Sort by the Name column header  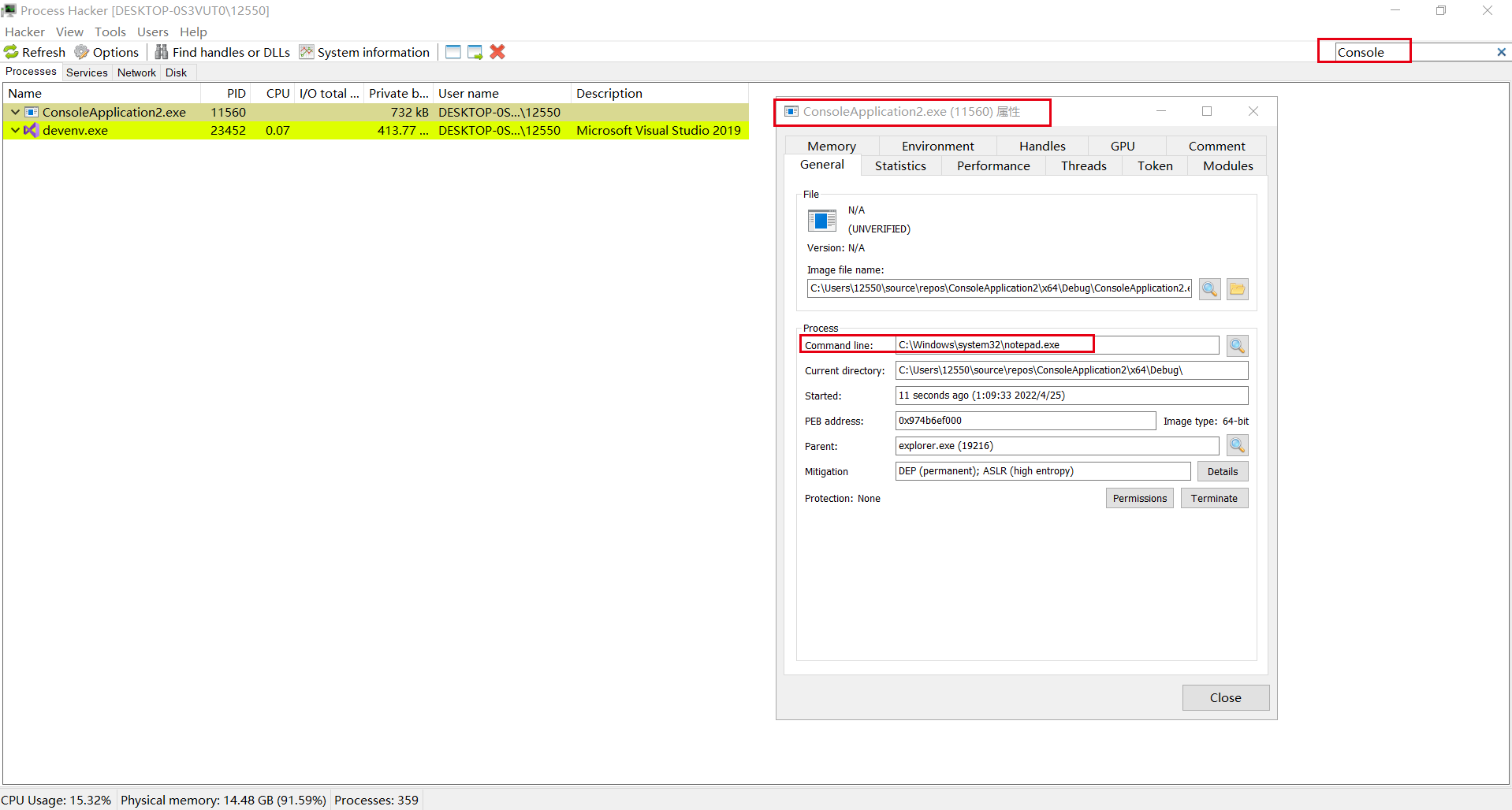coord(102,93)
